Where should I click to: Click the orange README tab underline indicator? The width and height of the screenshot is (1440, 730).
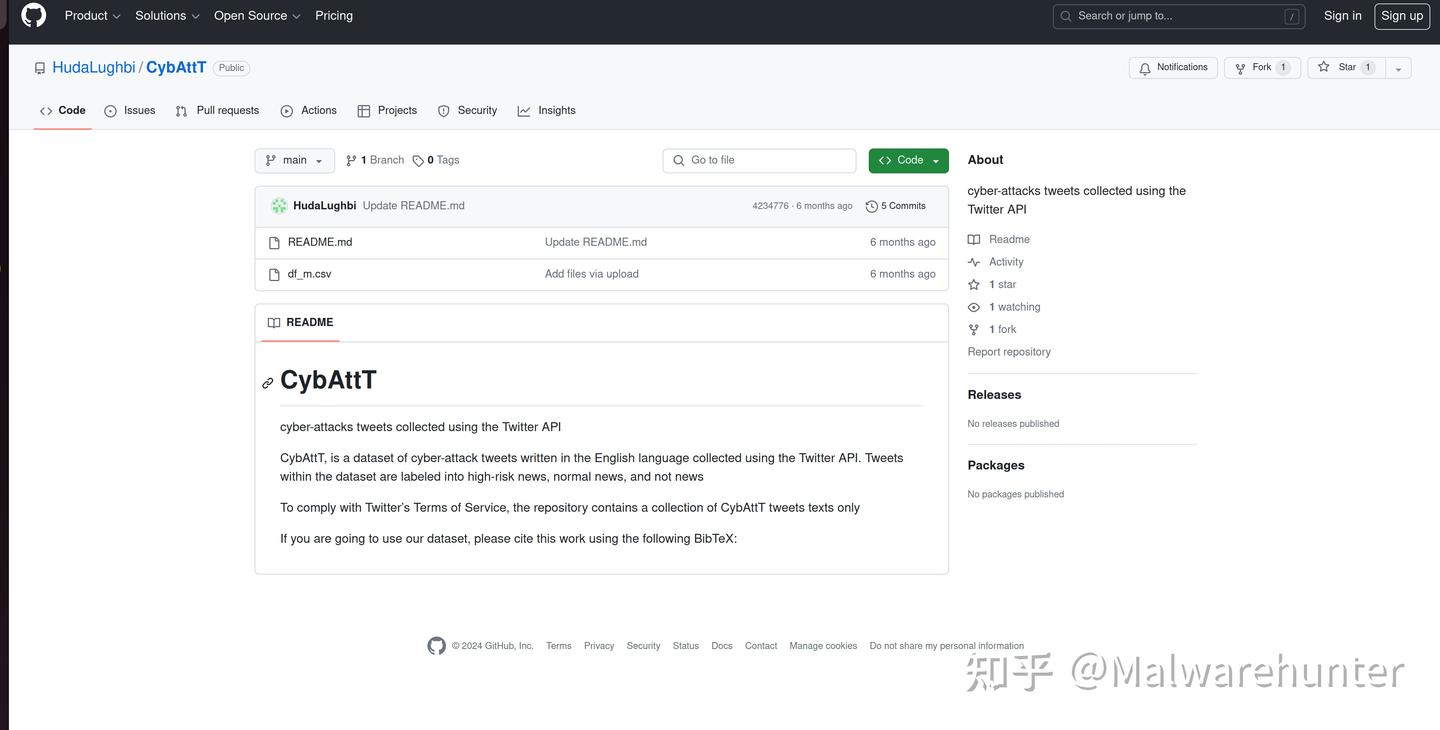click(300, 341)
